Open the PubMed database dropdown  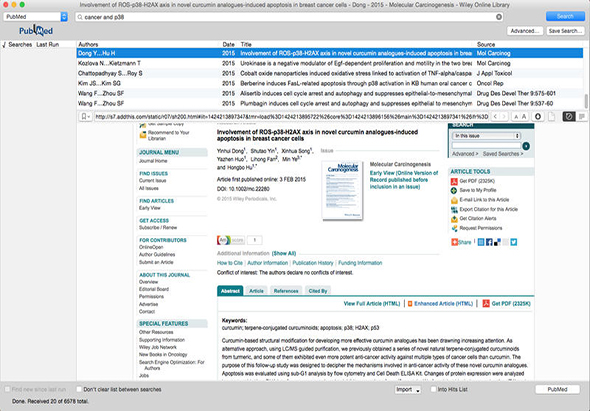(35, 17)
